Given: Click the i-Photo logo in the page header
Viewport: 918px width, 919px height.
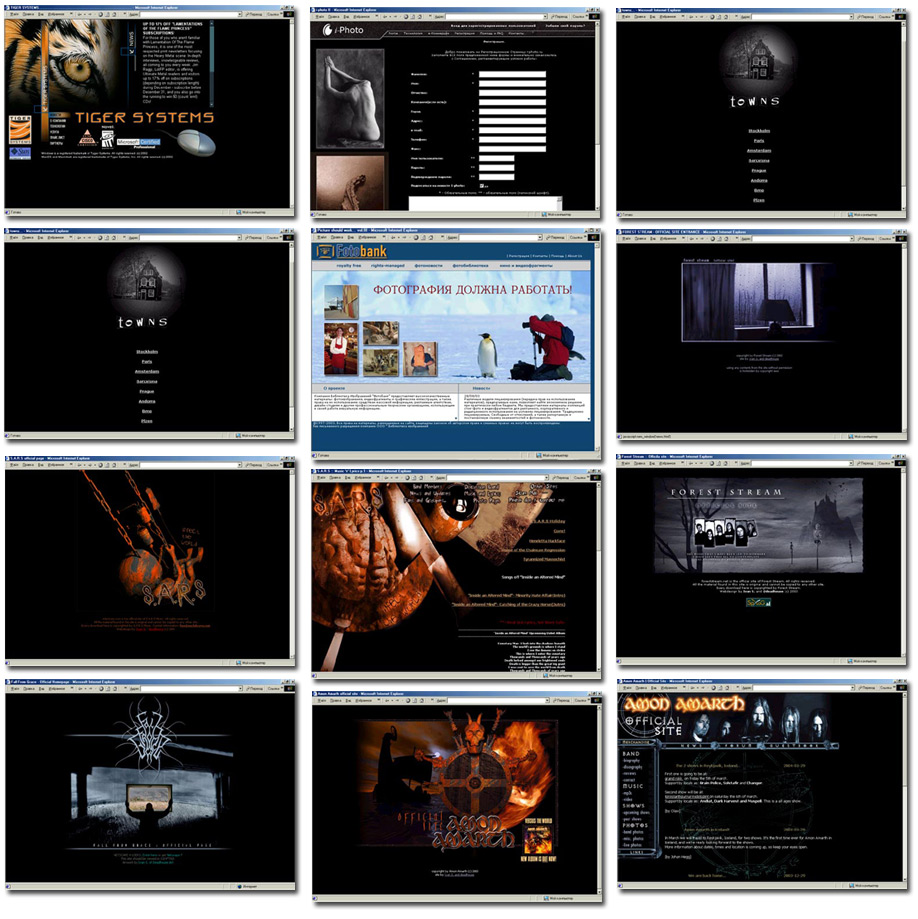Looking at the screenshot, I should [344, 30].
